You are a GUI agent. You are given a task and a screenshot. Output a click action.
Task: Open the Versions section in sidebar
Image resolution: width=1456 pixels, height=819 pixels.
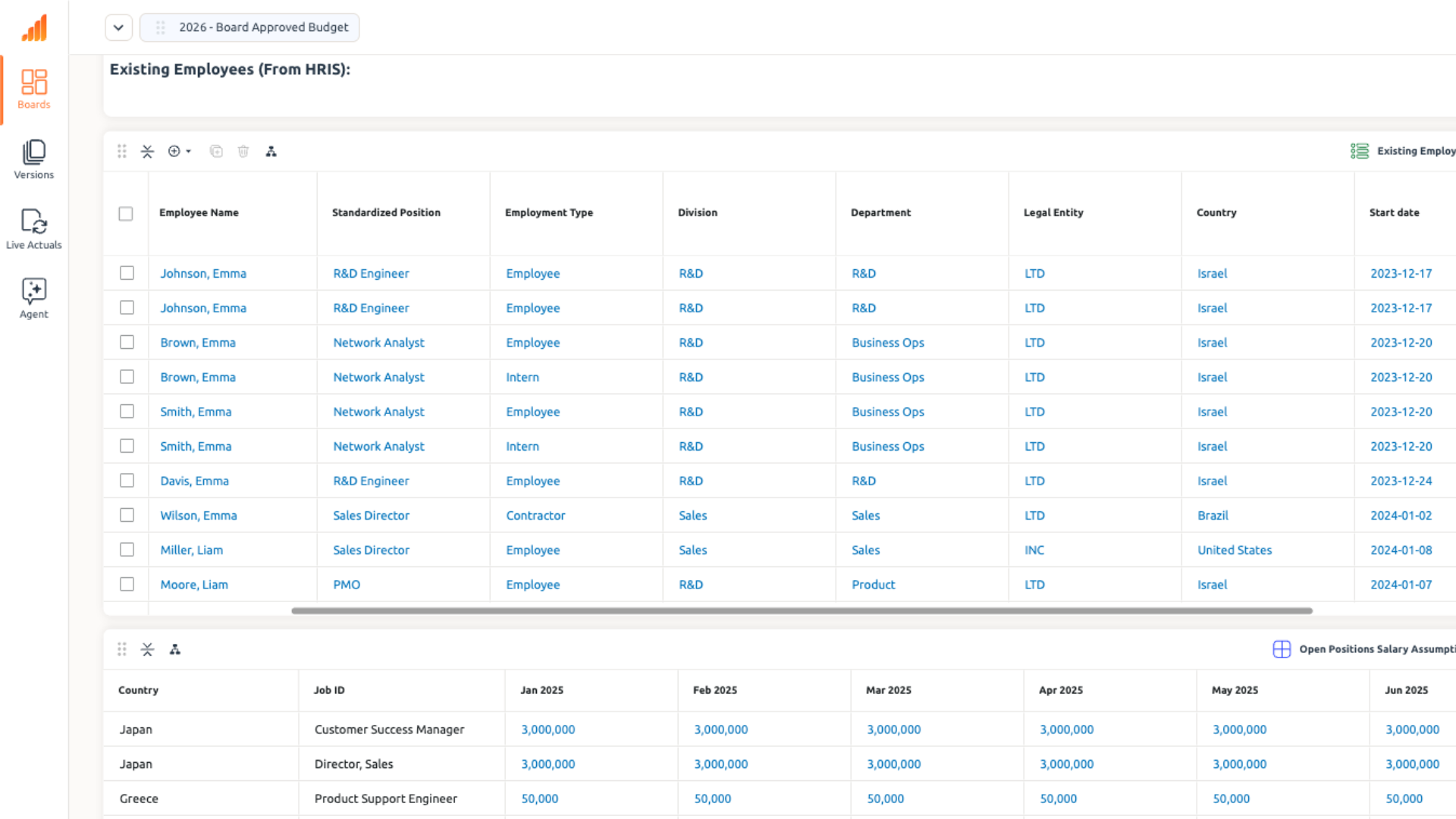click(34, 159)
